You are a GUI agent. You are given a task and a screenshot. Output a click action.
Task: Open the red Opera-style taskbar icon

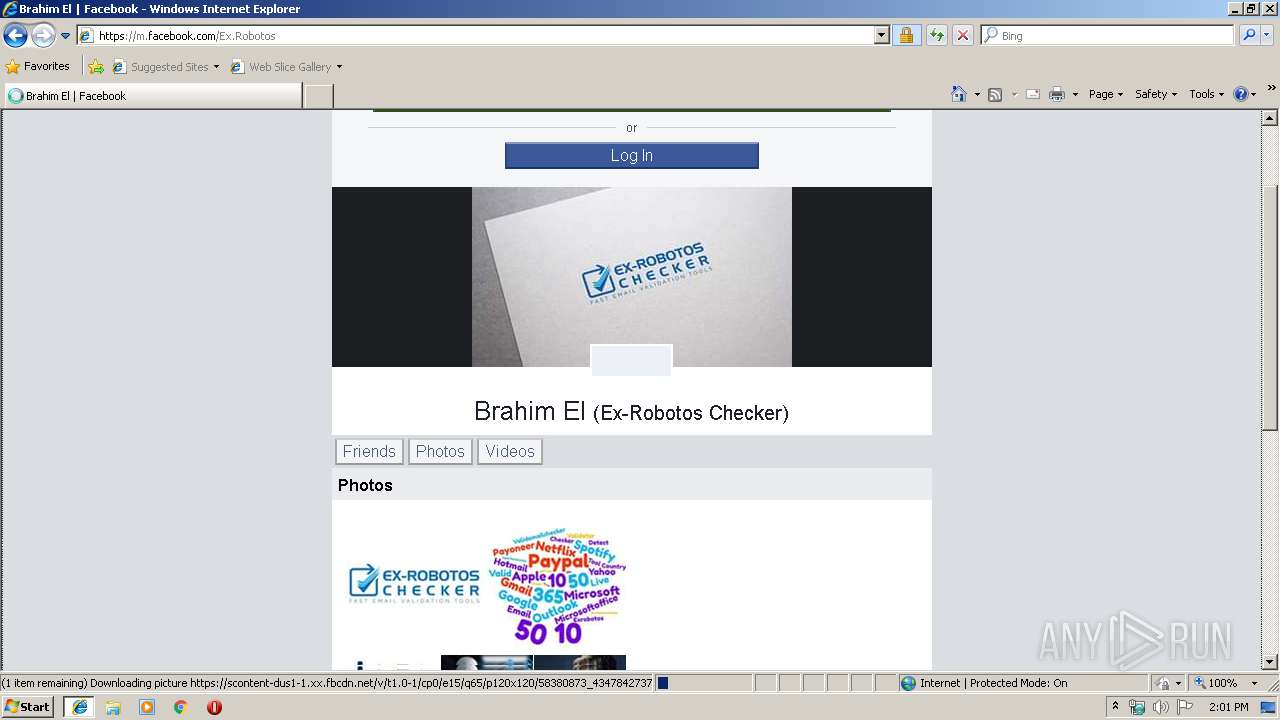pos(214,707)
